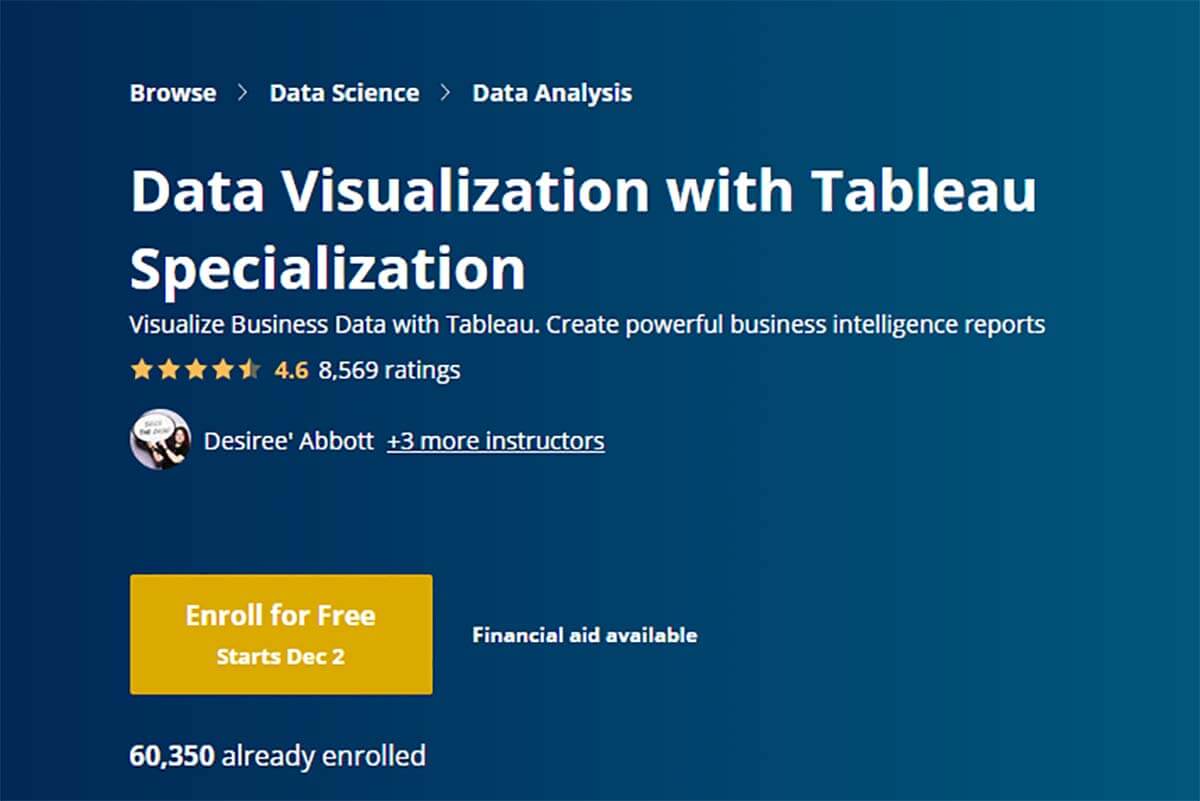Click the third rating star
The image size is (1200, 801).
196,370
